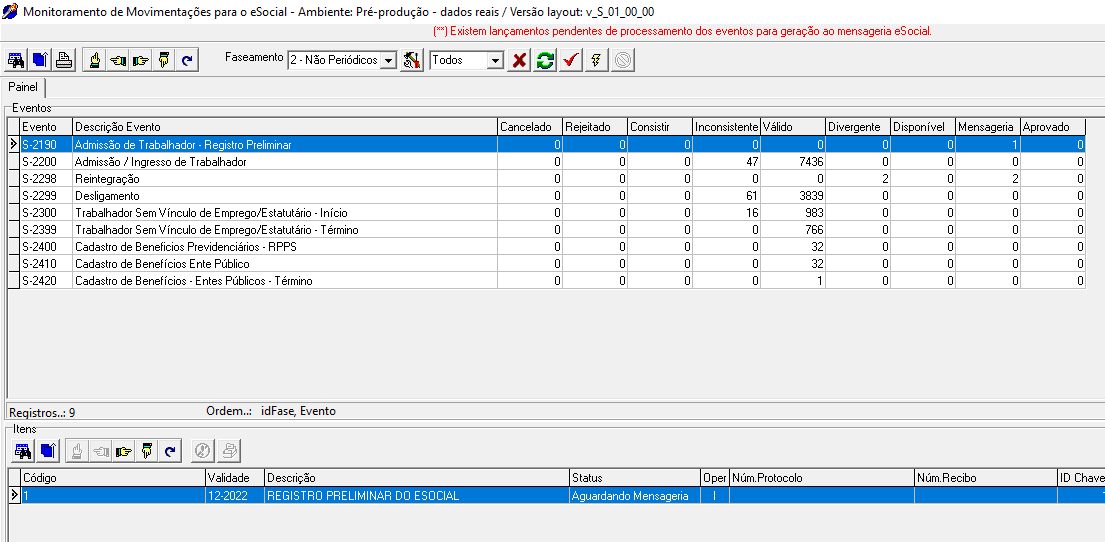Click the Status column header in Itens
1105x542 pixels.
[x=635, y=478]
